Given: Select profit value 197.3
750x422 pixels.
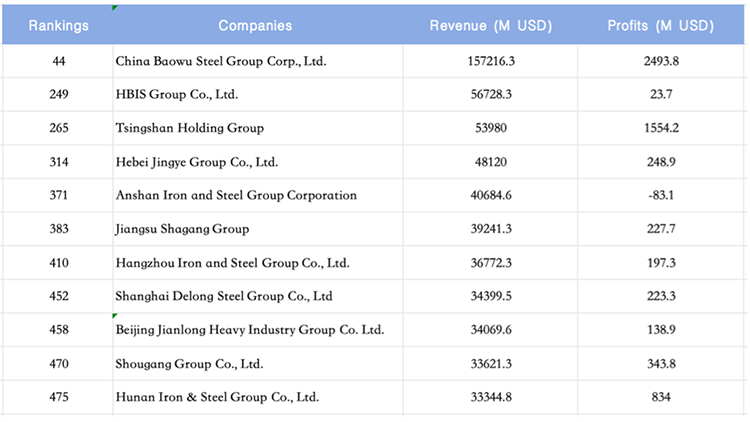Looking at the screenshot, I should (x=661, y=263).
